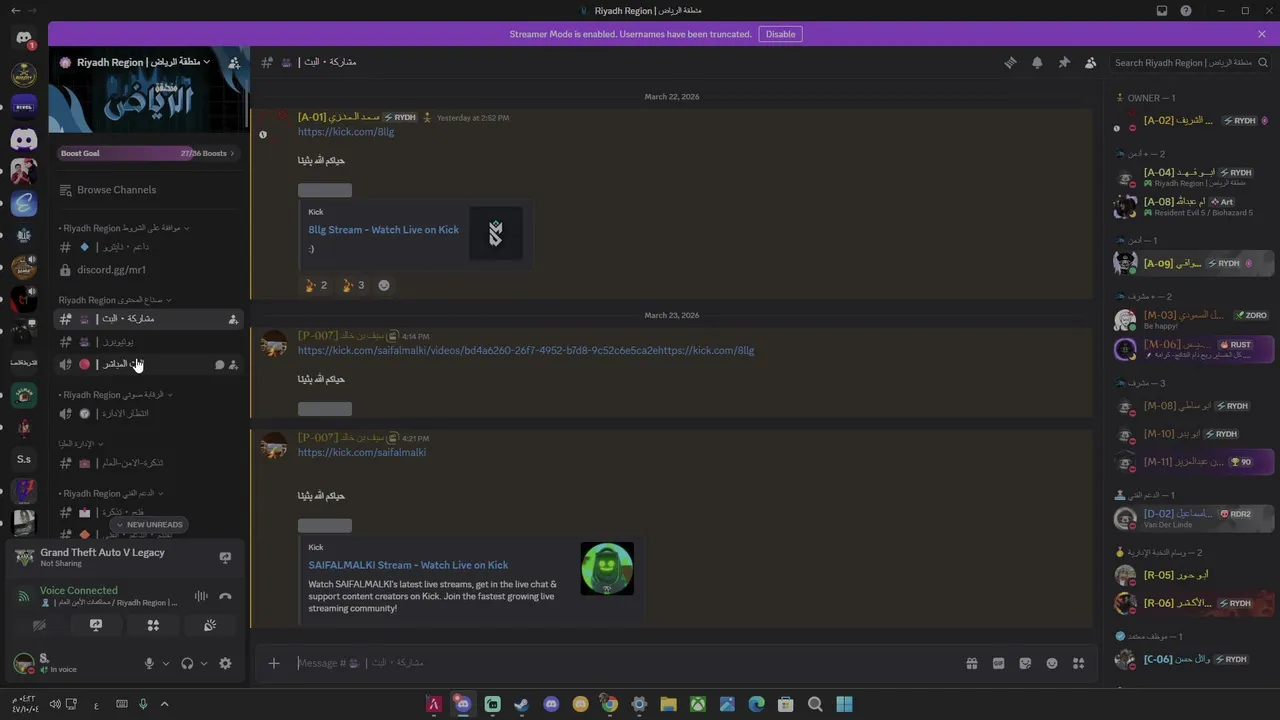1280x720 pixels.
Task: Toggle the member list icon
Action: [x=1090, y=62]
